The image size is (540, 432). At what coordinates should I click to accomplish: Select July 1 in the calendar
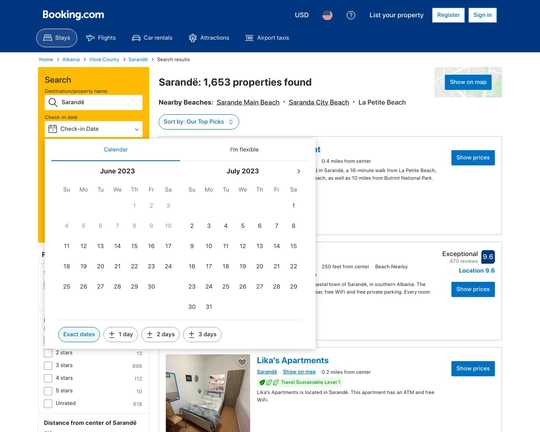pyautogui.click(x=293, y=206)
